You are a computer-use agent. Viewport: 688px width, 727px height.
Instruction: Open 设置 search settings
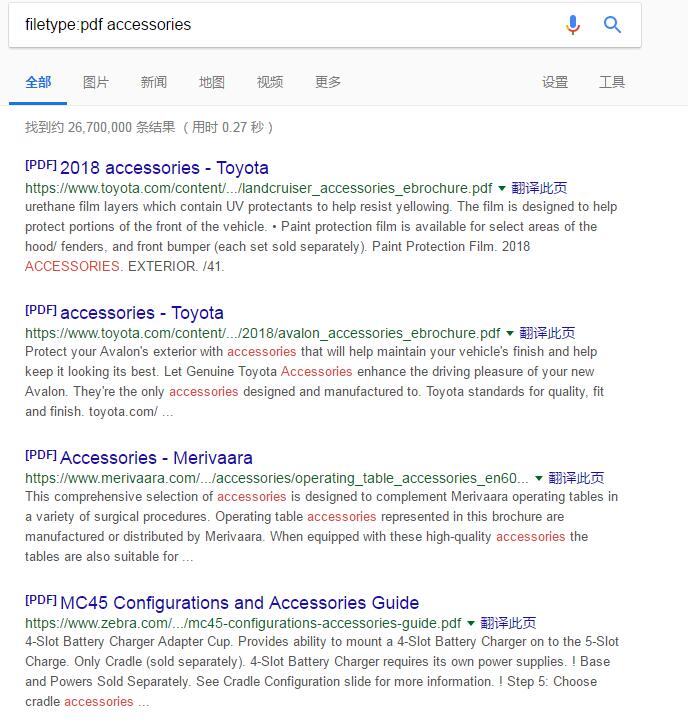point(555,83)
